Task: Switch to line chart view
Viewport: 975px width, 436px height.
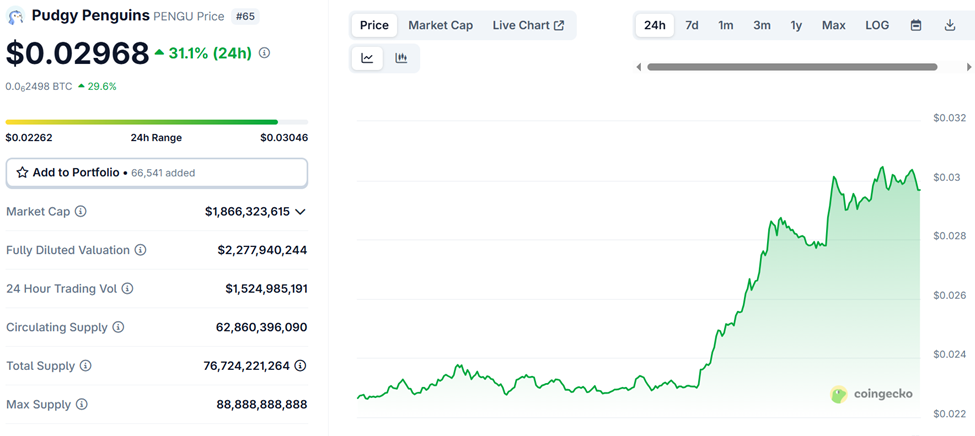Action: pyautogui.click(x=367, y=58)
